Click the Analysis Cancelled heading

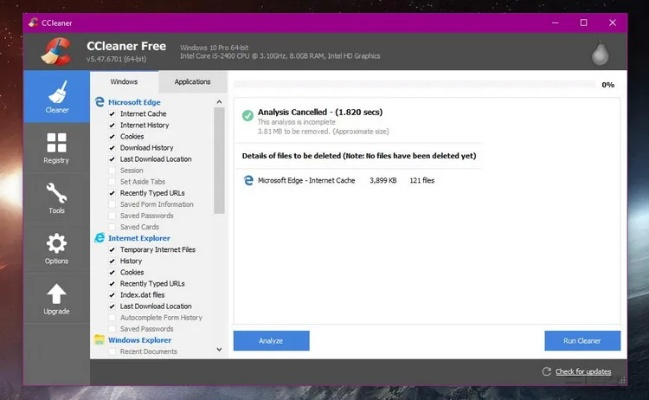click(x=320, y=112)
